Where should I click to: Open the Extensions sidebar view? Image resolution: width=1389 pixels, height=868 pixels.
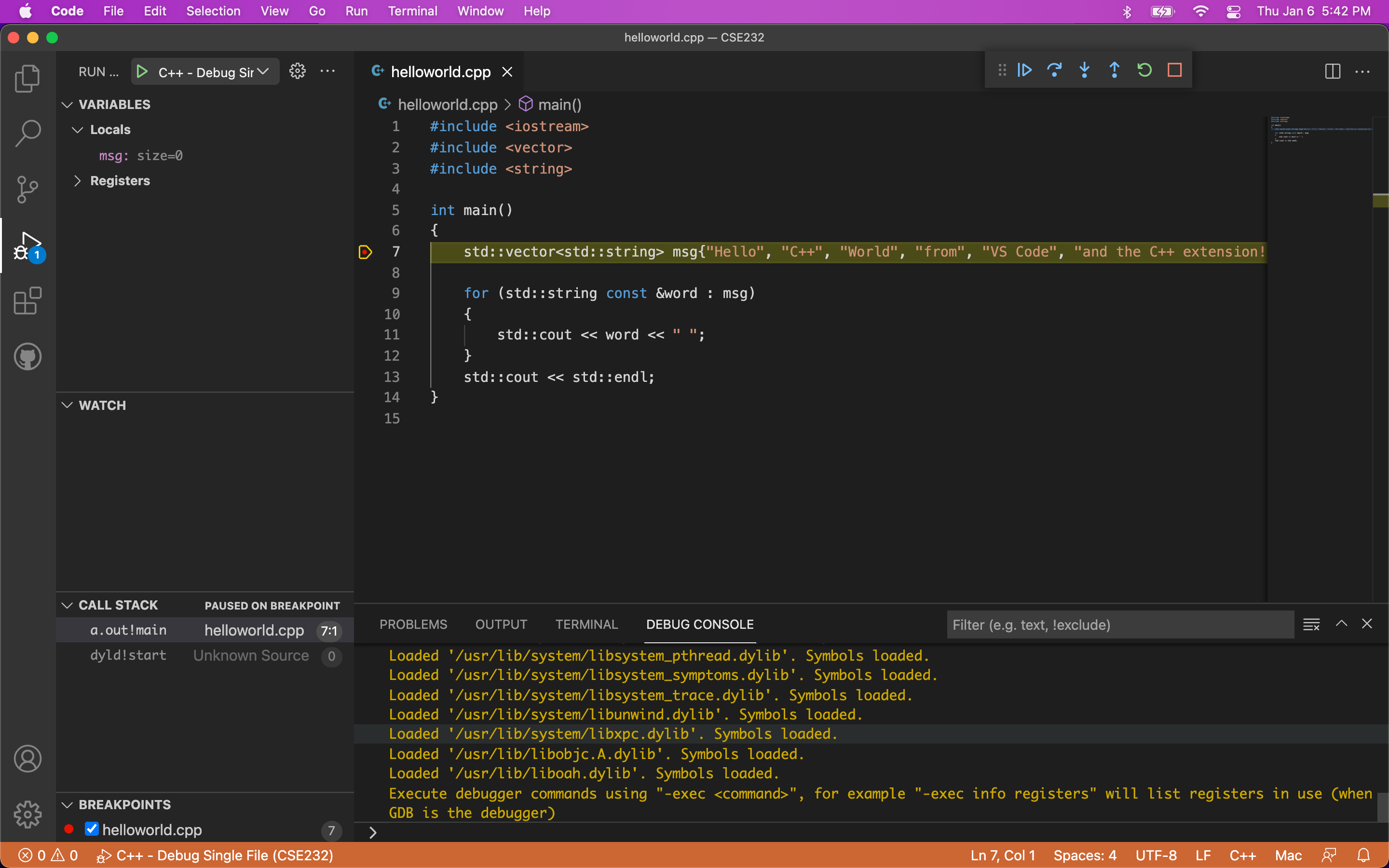tap(27, 301)
